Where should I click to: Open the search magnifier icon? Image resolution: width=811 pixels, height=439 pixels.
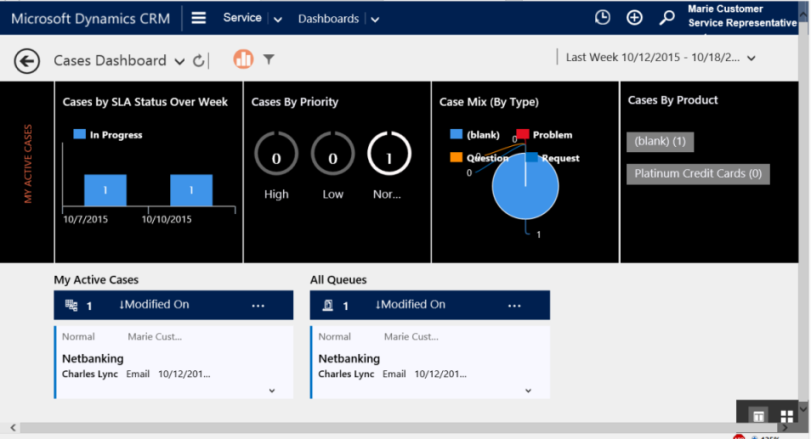[x=667, y=18]
